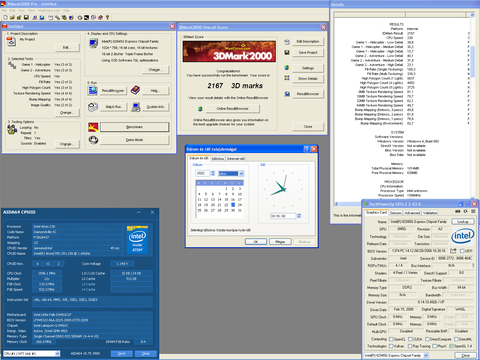Click the Lookup button in GPU-Z
This screenshot has width=480, height=360.
click(463, 221)
